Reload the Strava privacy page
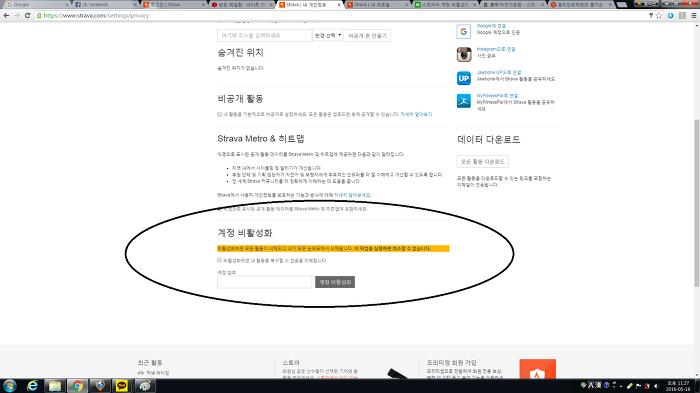 [27, 16]
